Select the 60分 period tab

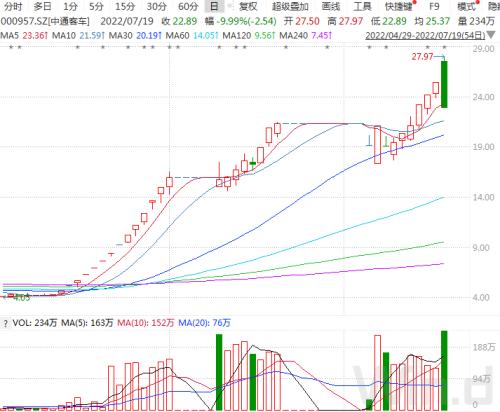(188, 6)
